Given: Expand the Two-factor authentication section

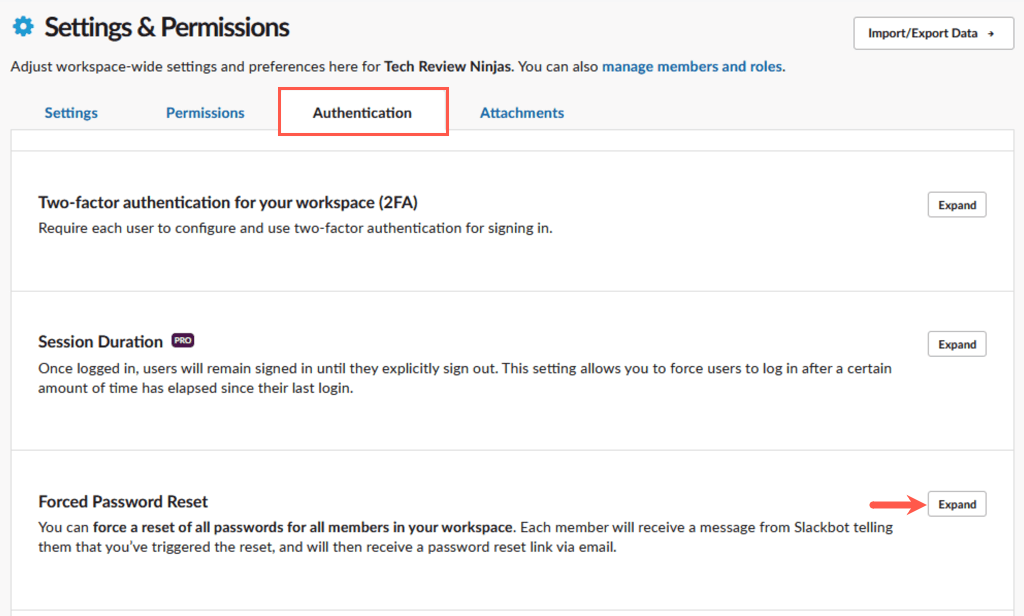Looking at the screenshot, I should pyautogui.click(x=956, y=204).
